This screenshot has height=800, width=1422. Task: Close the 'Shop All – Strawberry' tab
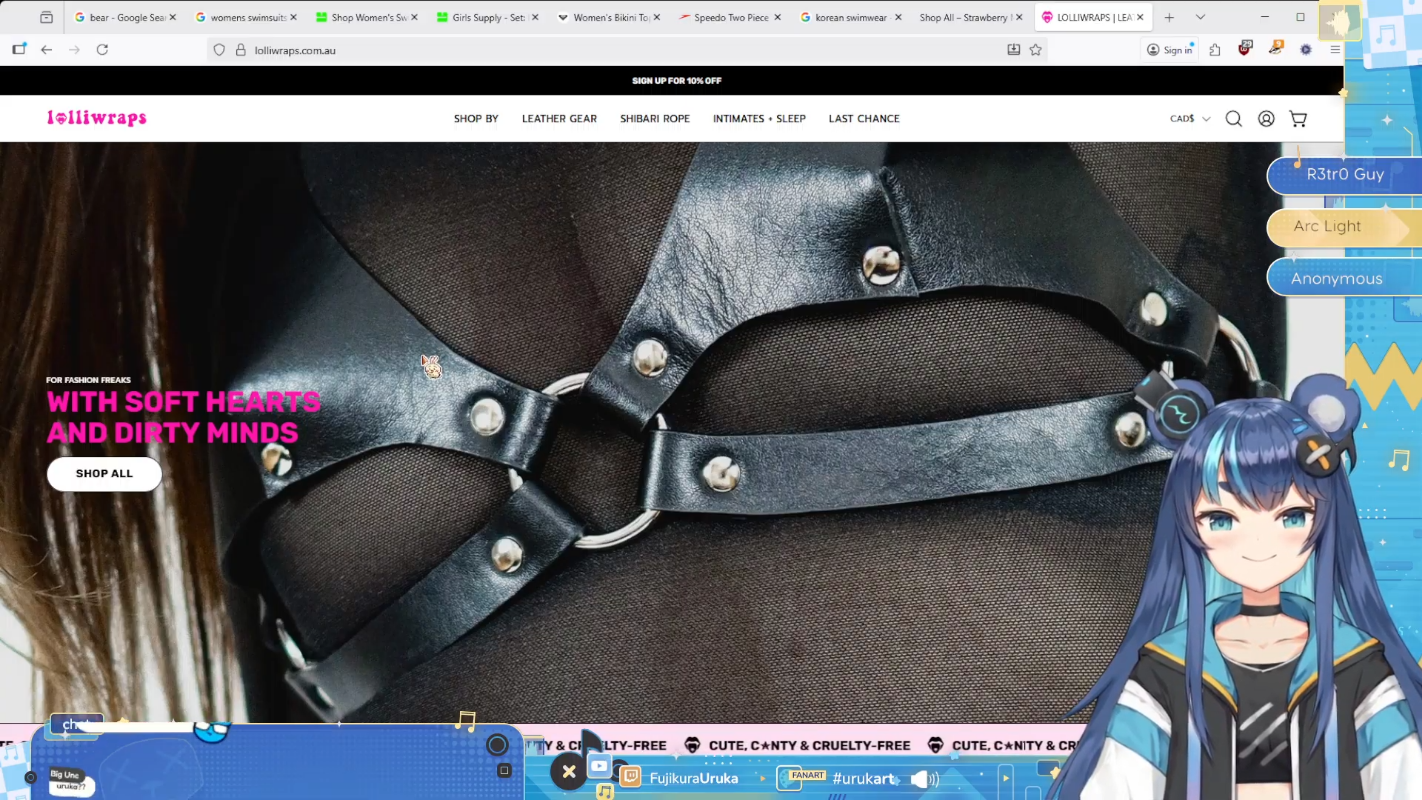1019,17
